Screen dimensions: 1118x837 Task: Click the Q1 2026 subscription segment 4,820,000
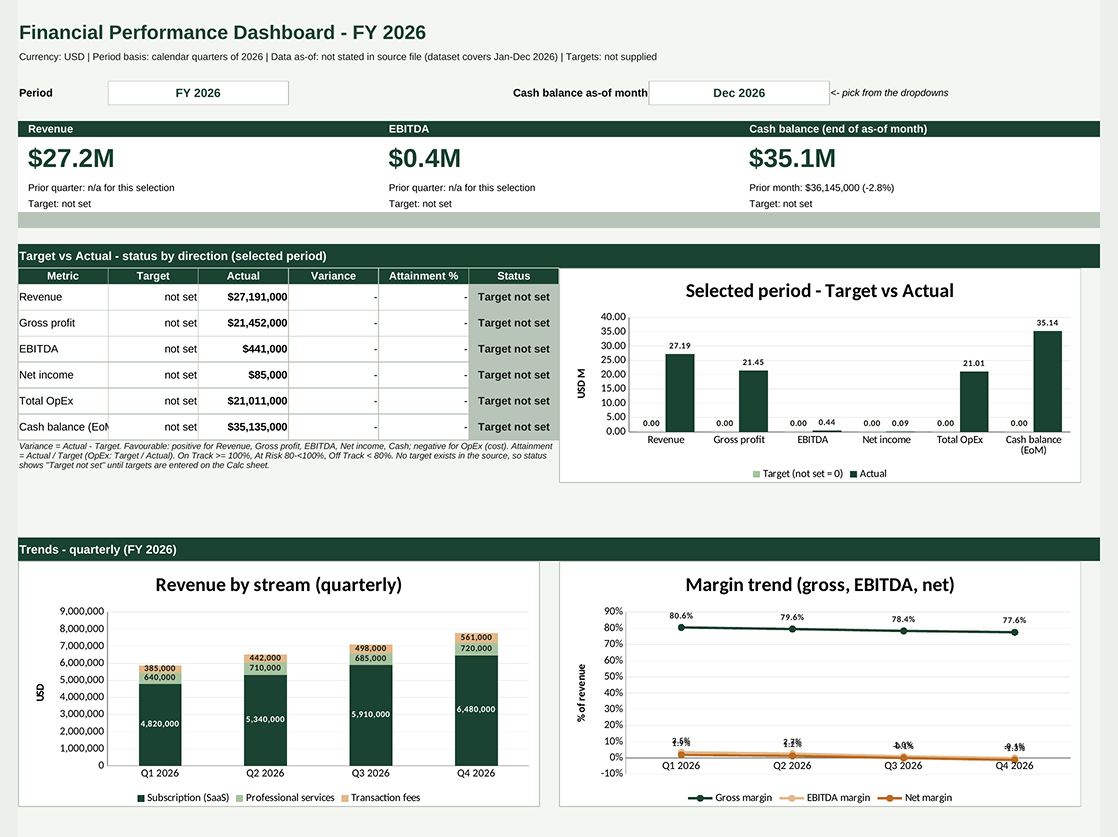[x=160, y=724]
